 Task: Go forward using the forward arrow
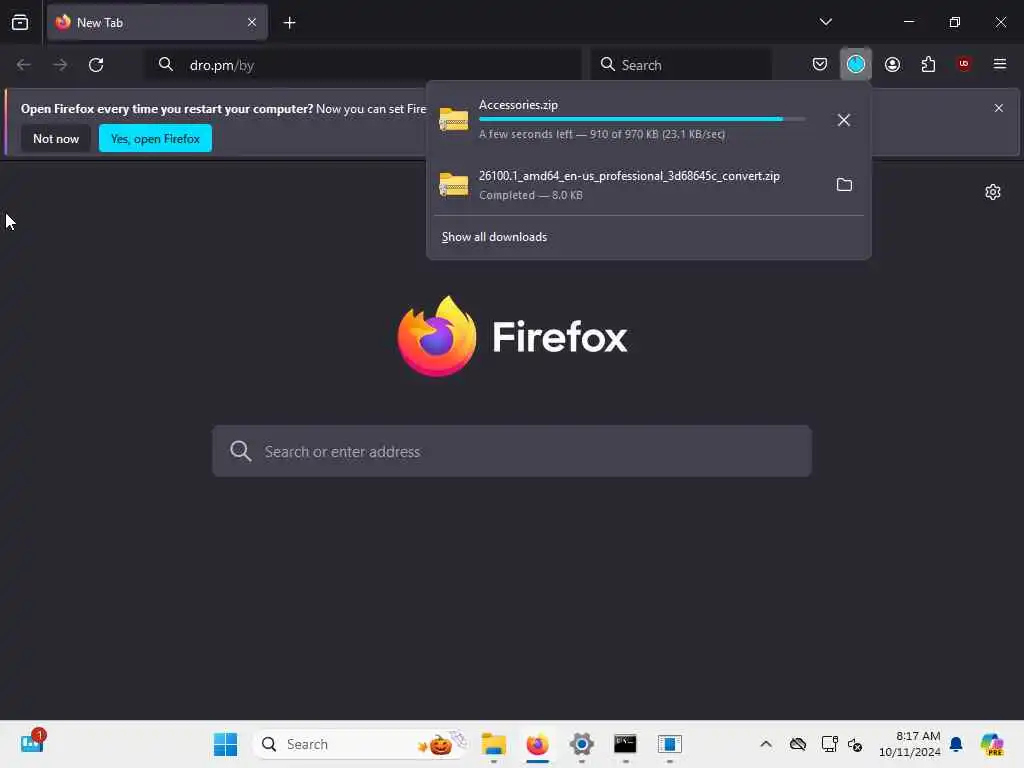60,65
